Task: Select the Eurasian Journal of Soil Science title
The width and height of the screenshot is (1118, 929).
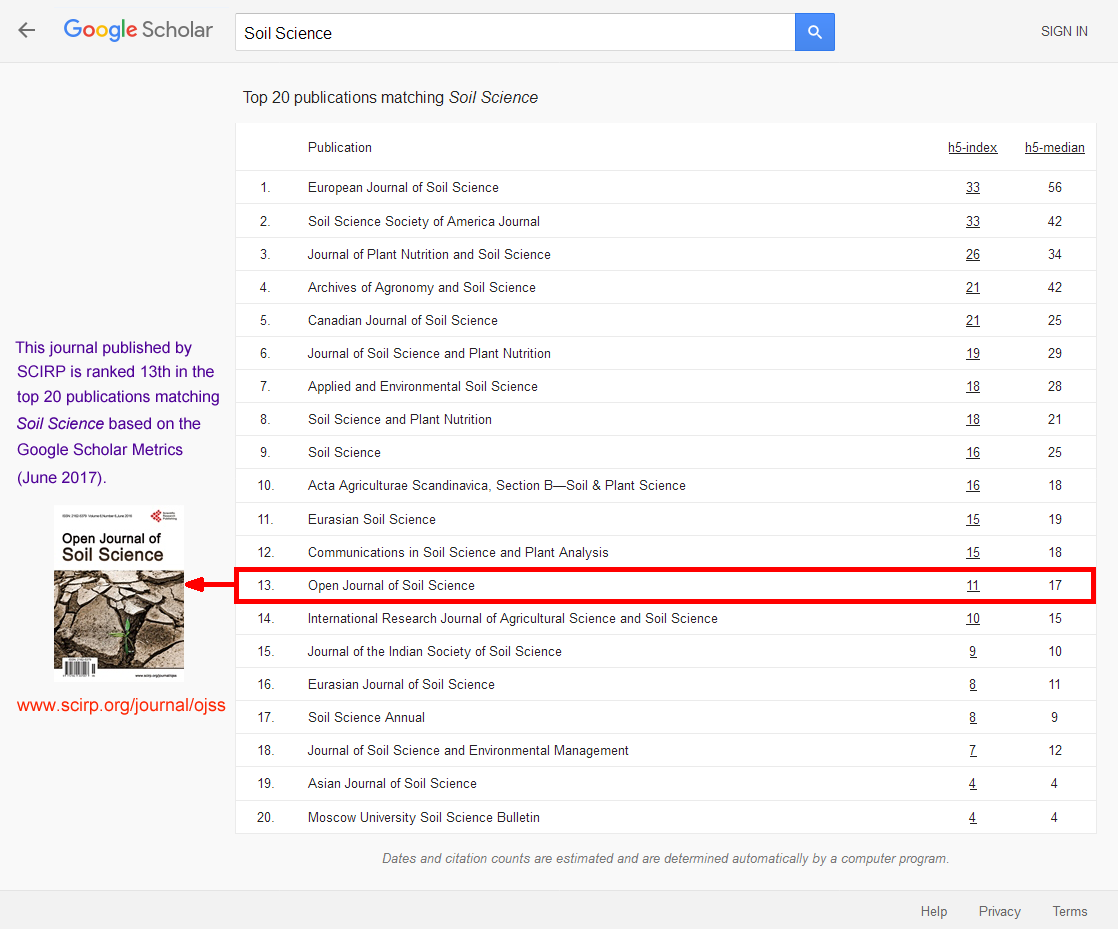Action: point(401,684)
